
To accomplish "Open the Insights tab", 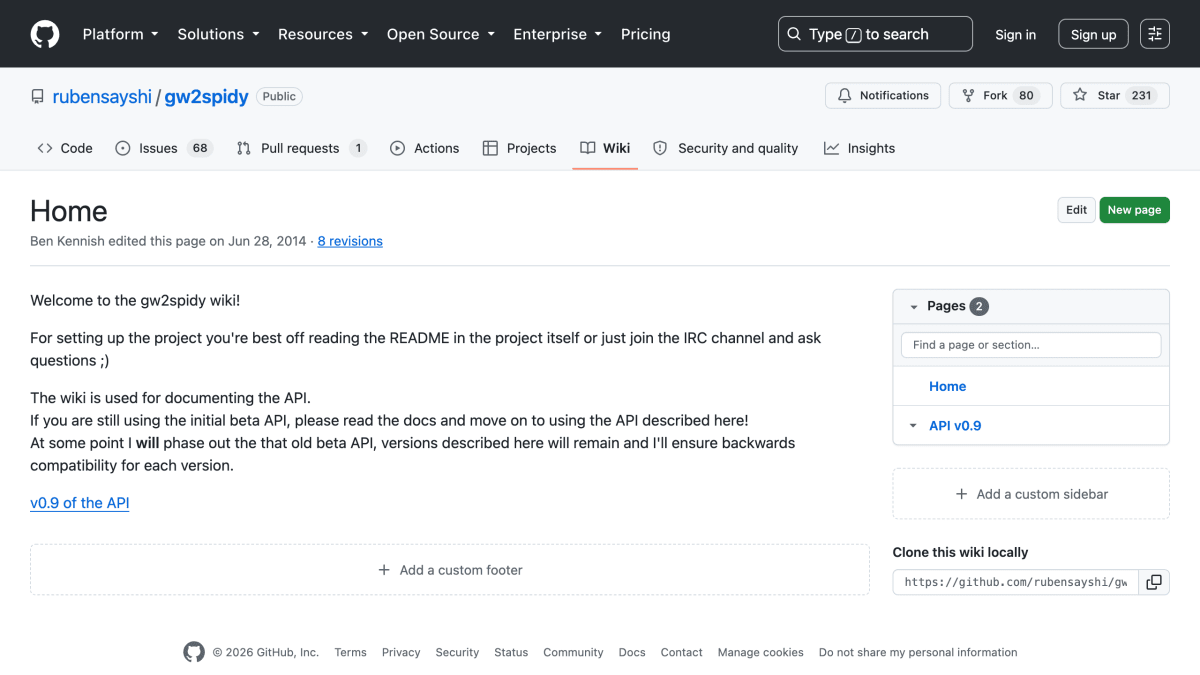I will pos(859,148).
